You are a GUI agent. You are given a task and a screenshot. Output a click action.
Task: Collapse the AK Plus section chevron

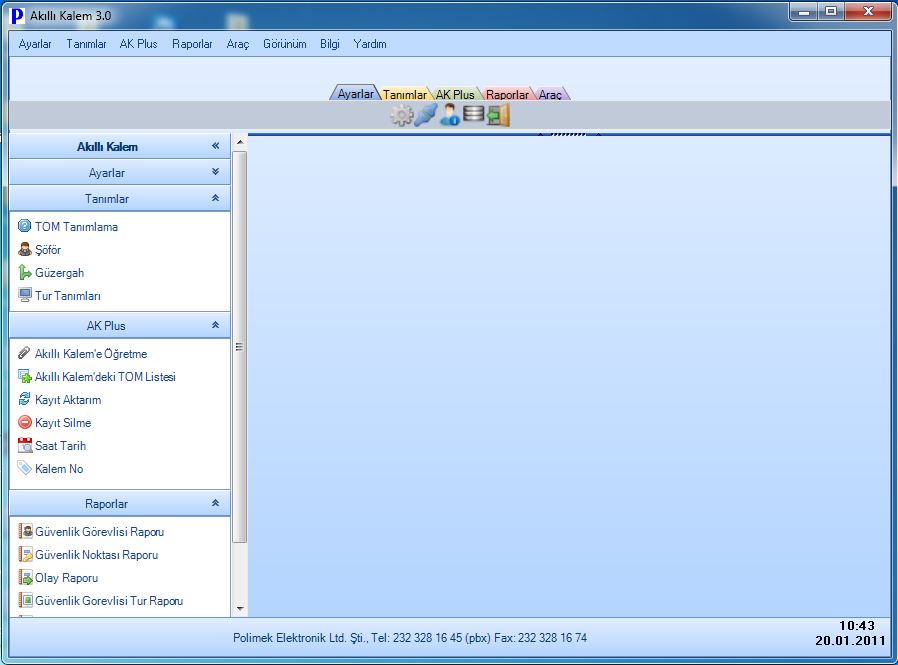click(215, 325)
